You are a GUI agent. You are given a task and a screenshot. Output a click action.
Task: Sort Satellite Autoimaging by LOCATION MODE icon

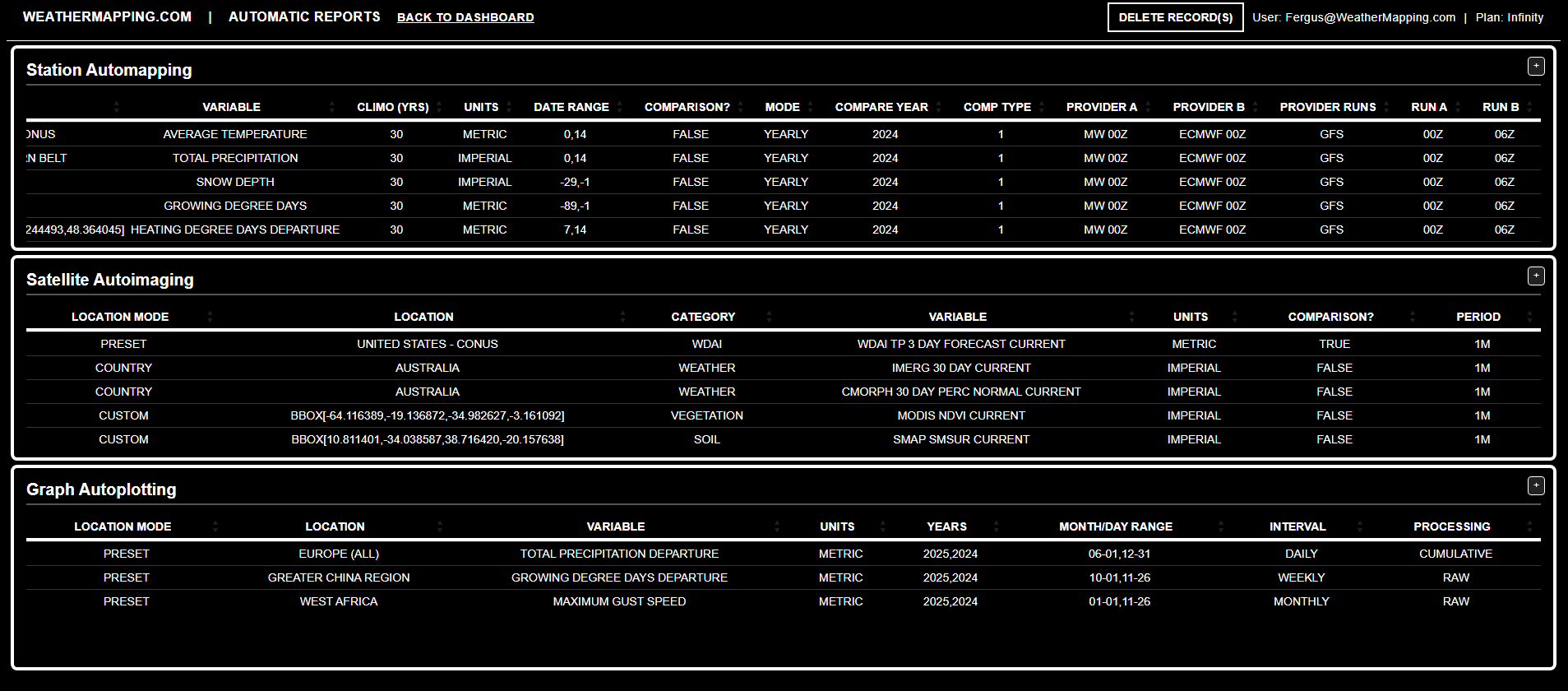[x=210, y=317]
